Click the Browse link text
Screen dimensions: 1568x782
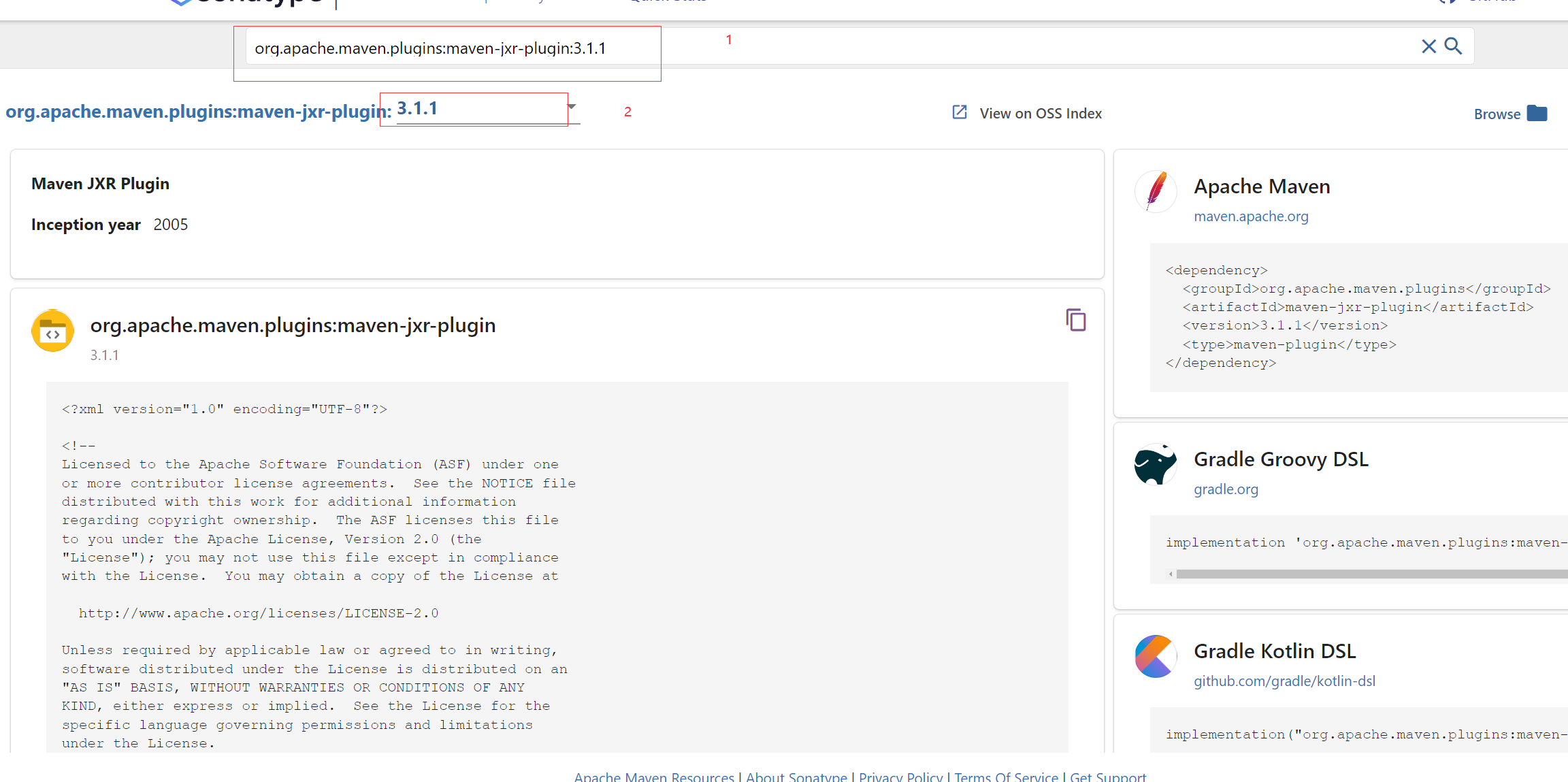point(1497,114)
